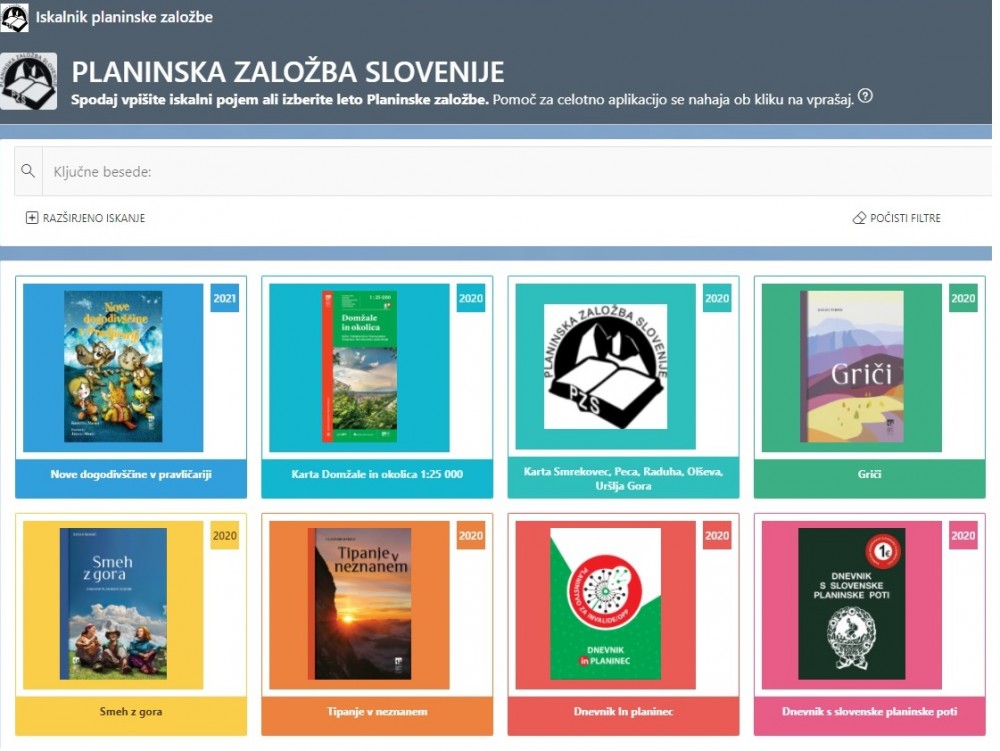1000x751 pixels.
Task: Click the help question mark icon
Action: point(866,97)
